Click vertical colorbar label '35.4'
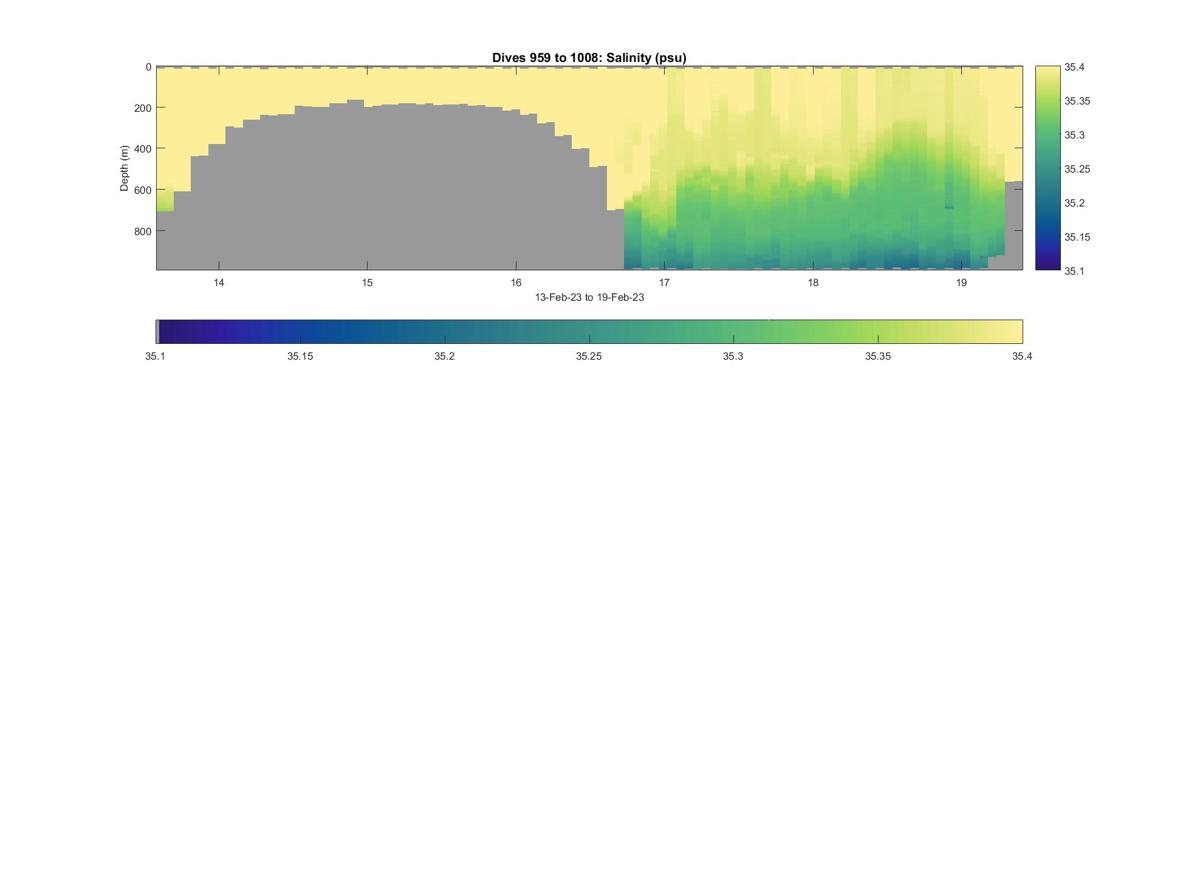The image size is (1200, 885). pyautogui.click(x=1075, y=67)
